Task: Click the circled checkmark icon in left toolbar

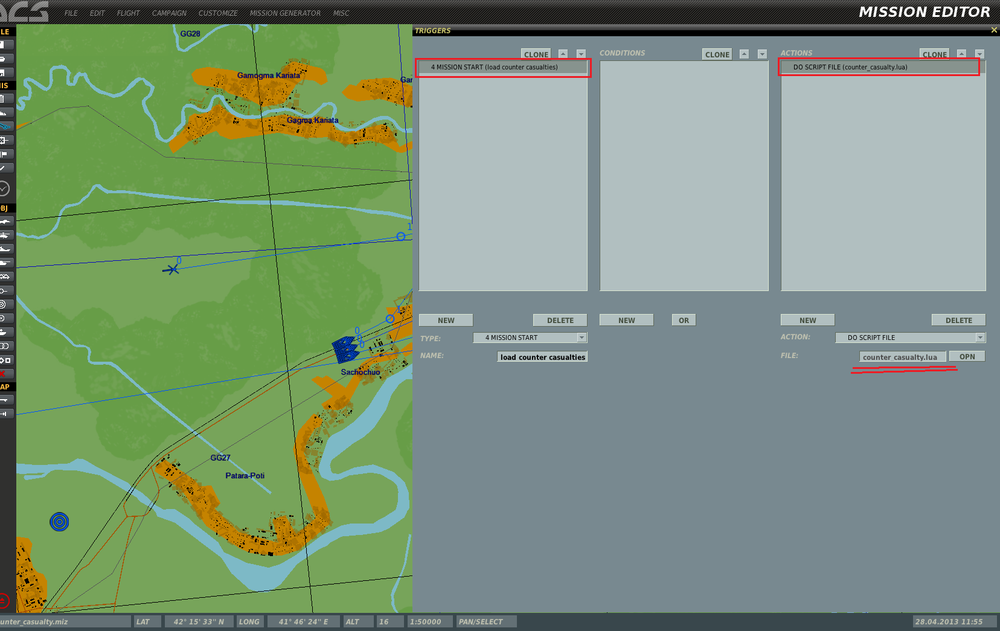Action: tap(5, 188)
